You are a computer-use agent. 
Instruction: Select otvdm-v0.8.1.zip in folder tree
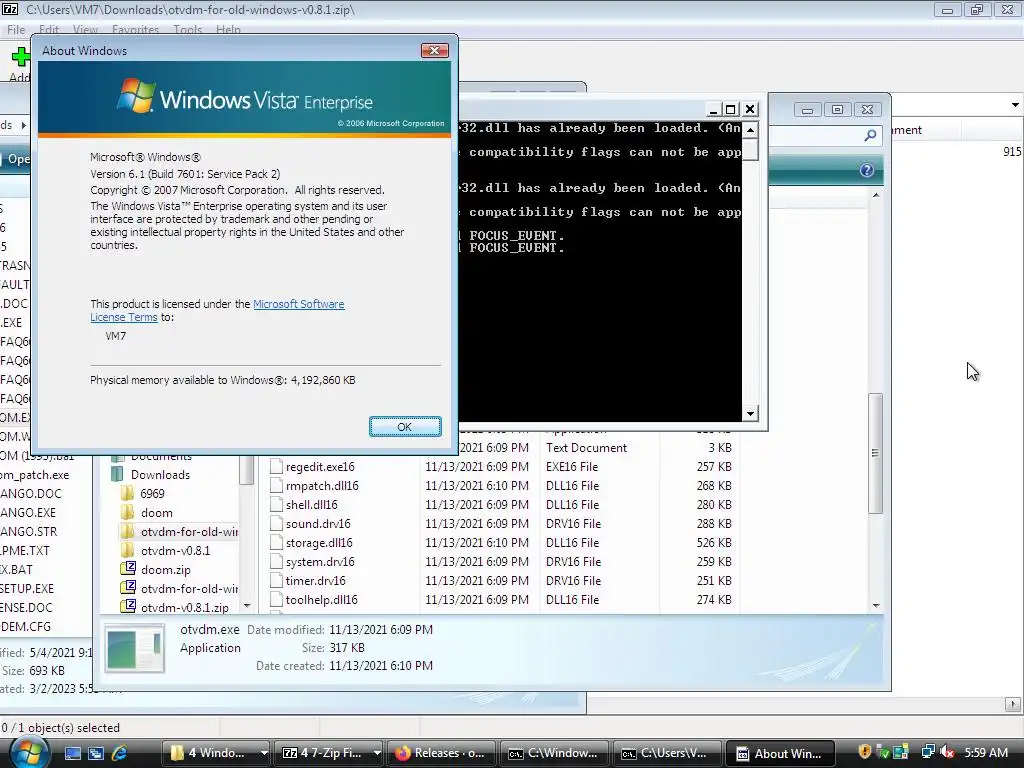click(x=184, y=607)
